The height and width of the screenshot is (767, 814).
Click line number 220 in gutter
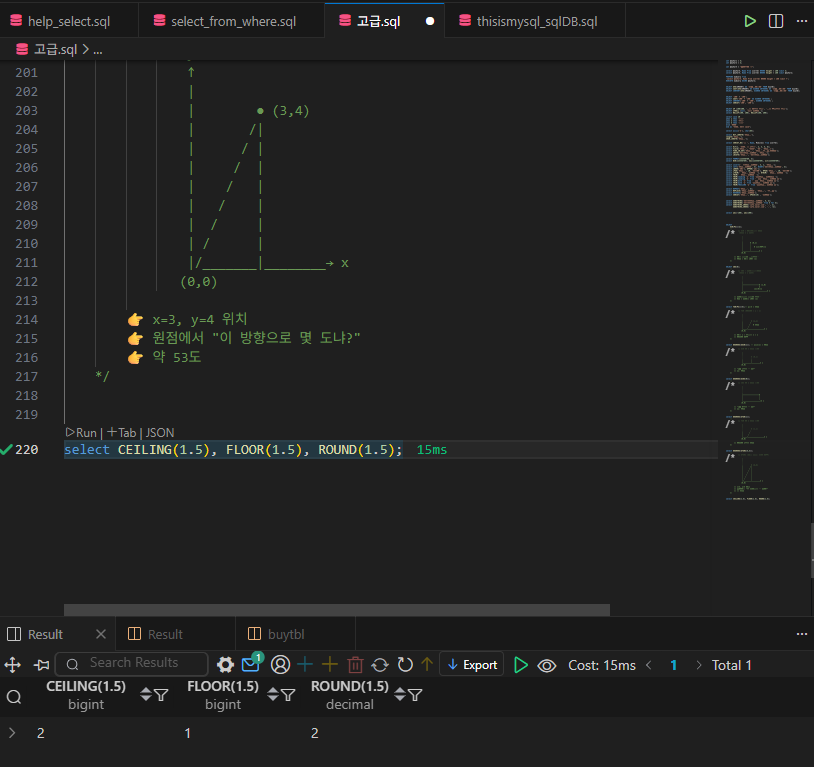(26, 450)
